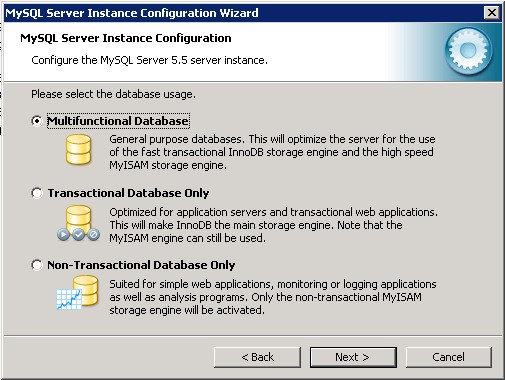Click the yellow Multifunctional database cylinder icon
Viewport: 505px width, 380px height.
pos(78,149)
